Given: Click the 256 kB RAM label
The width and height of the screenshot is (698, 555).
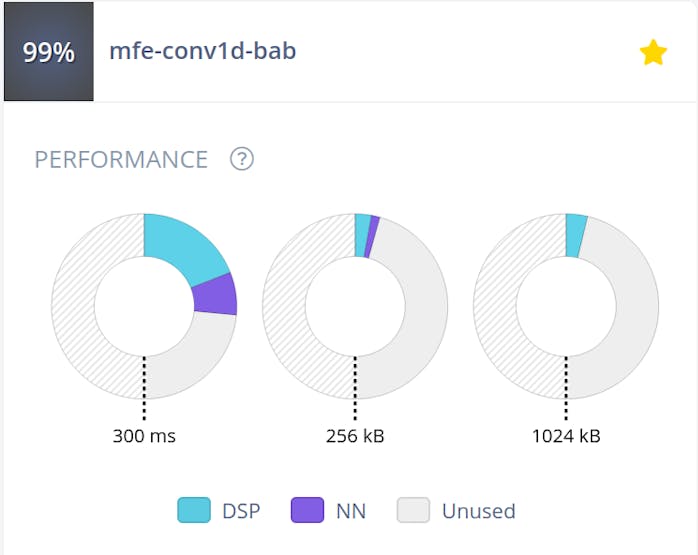Looking at the screenshot, I should [x=355, y=436].
